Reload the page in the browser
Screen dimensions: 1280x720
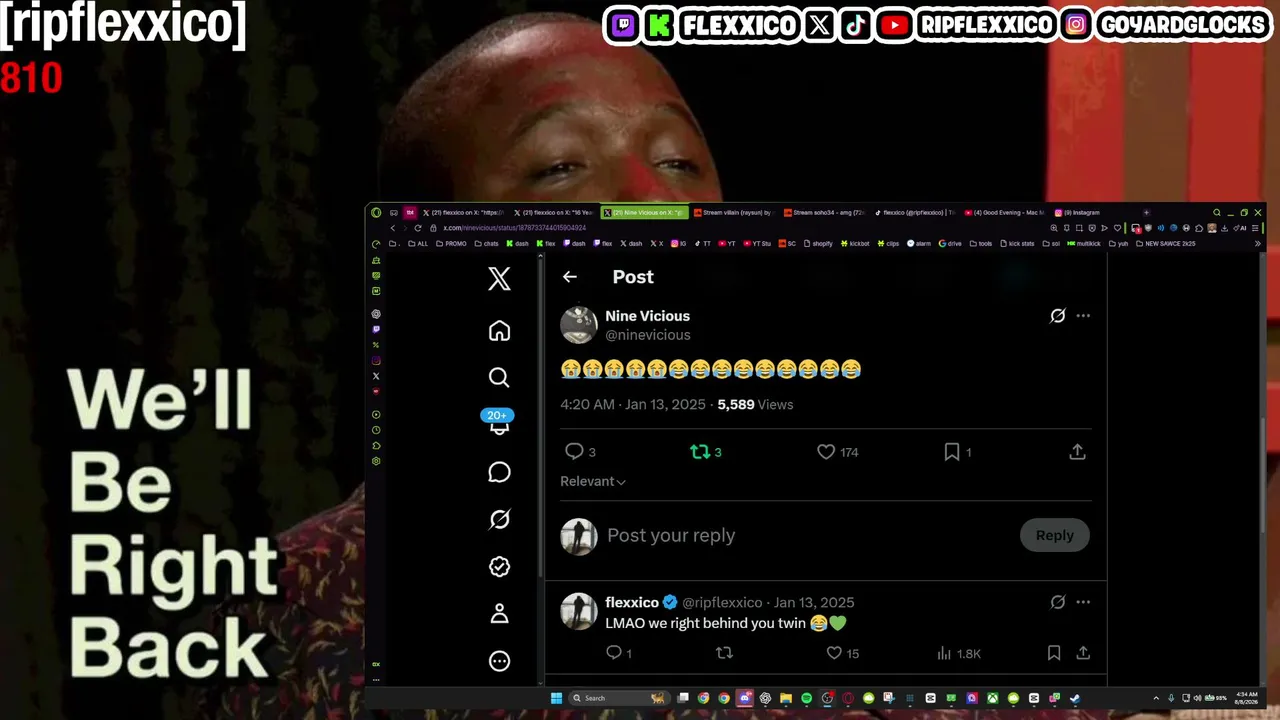coord(418,228)
